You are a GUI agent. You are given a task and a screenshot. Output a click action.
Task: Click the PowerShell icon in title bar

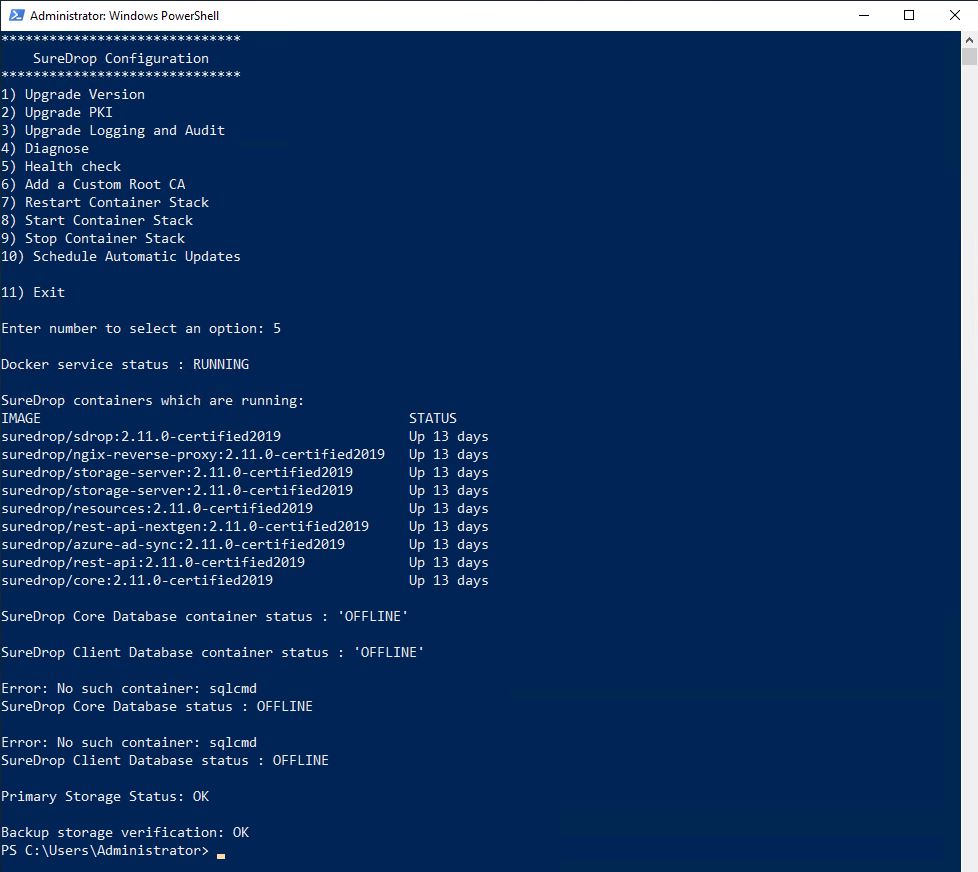pos(17,15)
